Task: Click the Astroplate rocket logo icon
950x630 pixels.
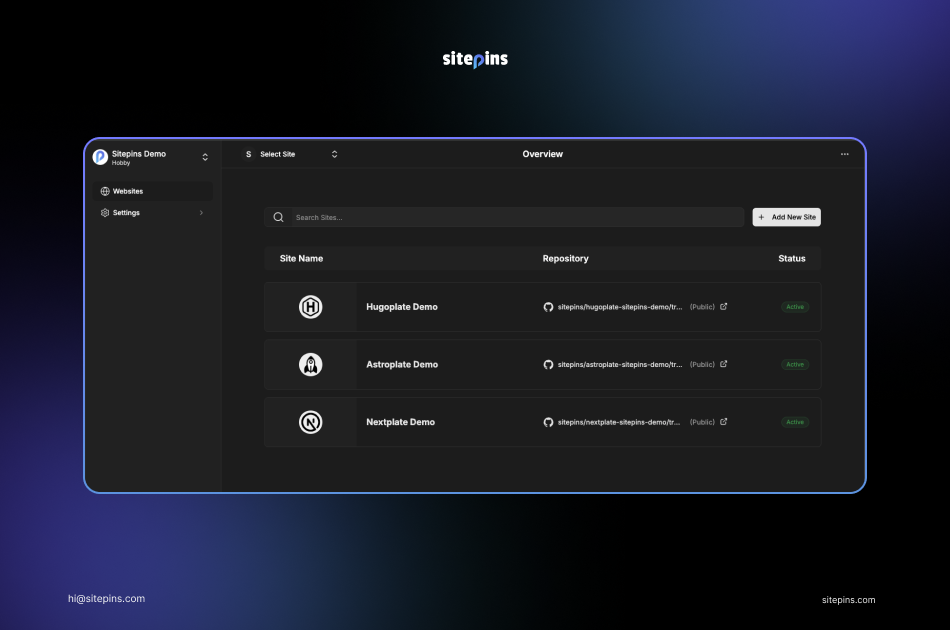Action: 310,365
